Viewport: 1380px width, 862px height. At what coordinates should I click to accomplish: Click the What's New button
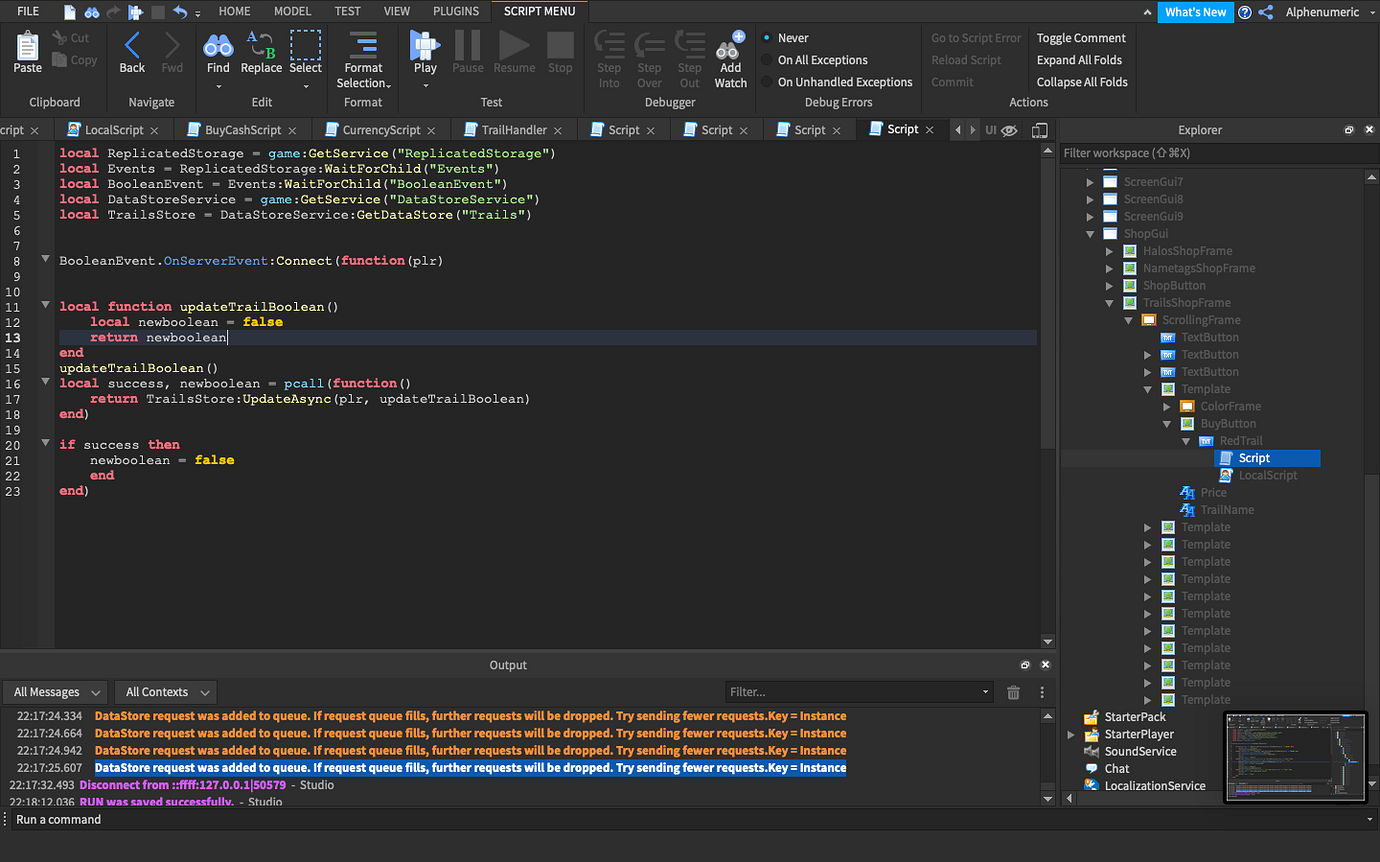[1195, 12]
